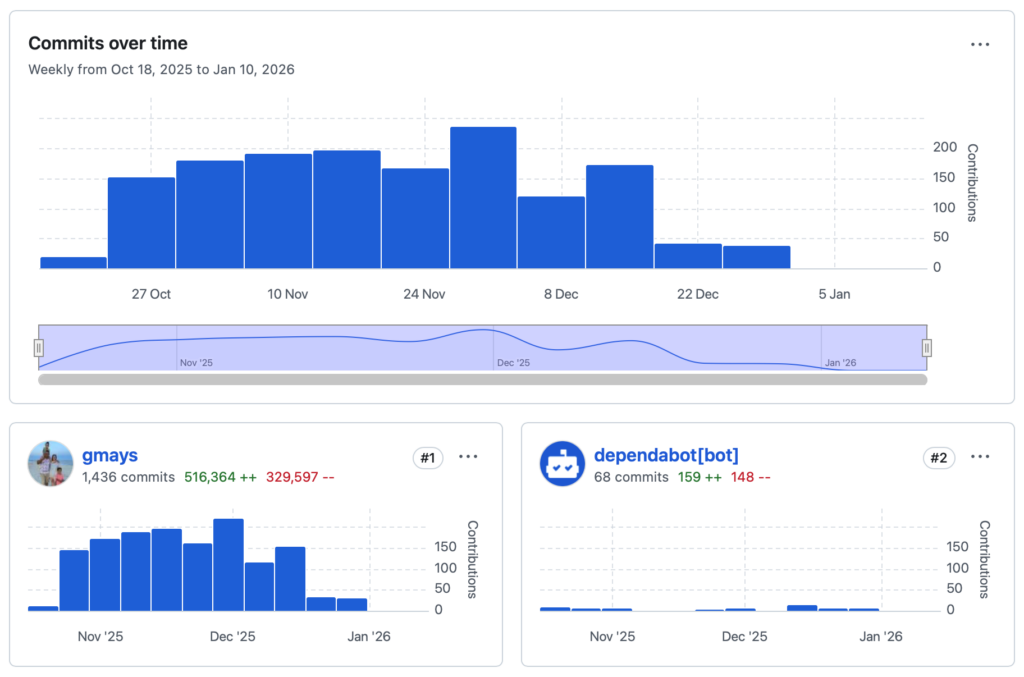View dependabot's 68 commits

631,477
